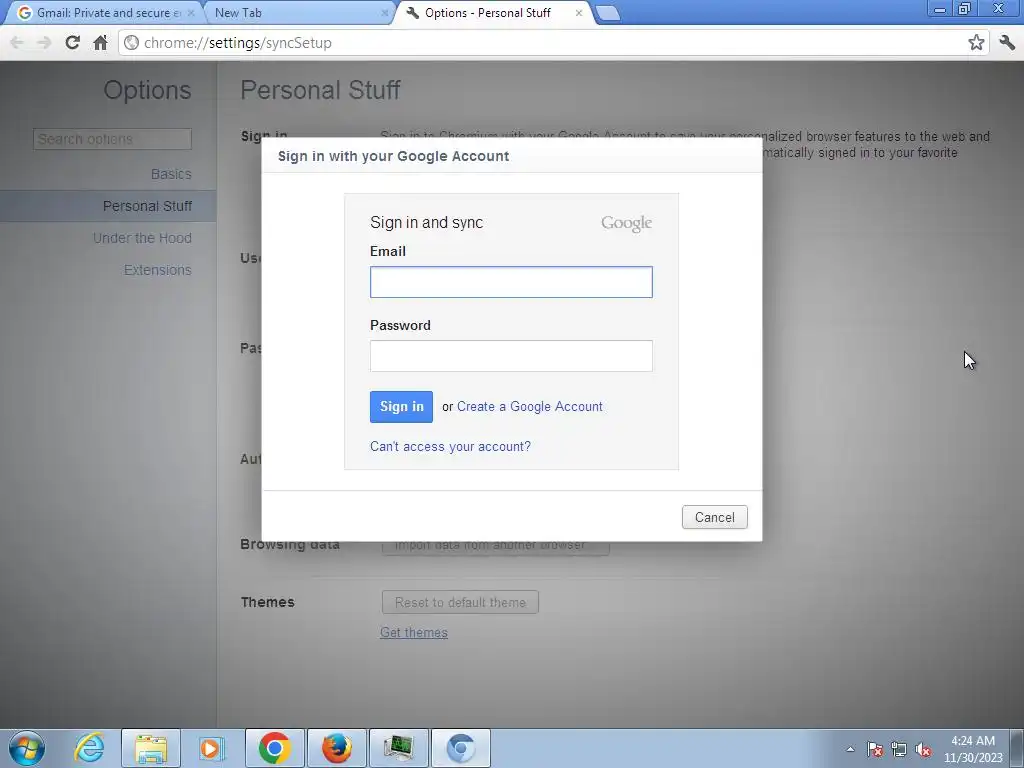1024x768 pixels.
Task: Select the Options - Personal Stuff tab
Action: pyautogui.click(x=493, y=13)
